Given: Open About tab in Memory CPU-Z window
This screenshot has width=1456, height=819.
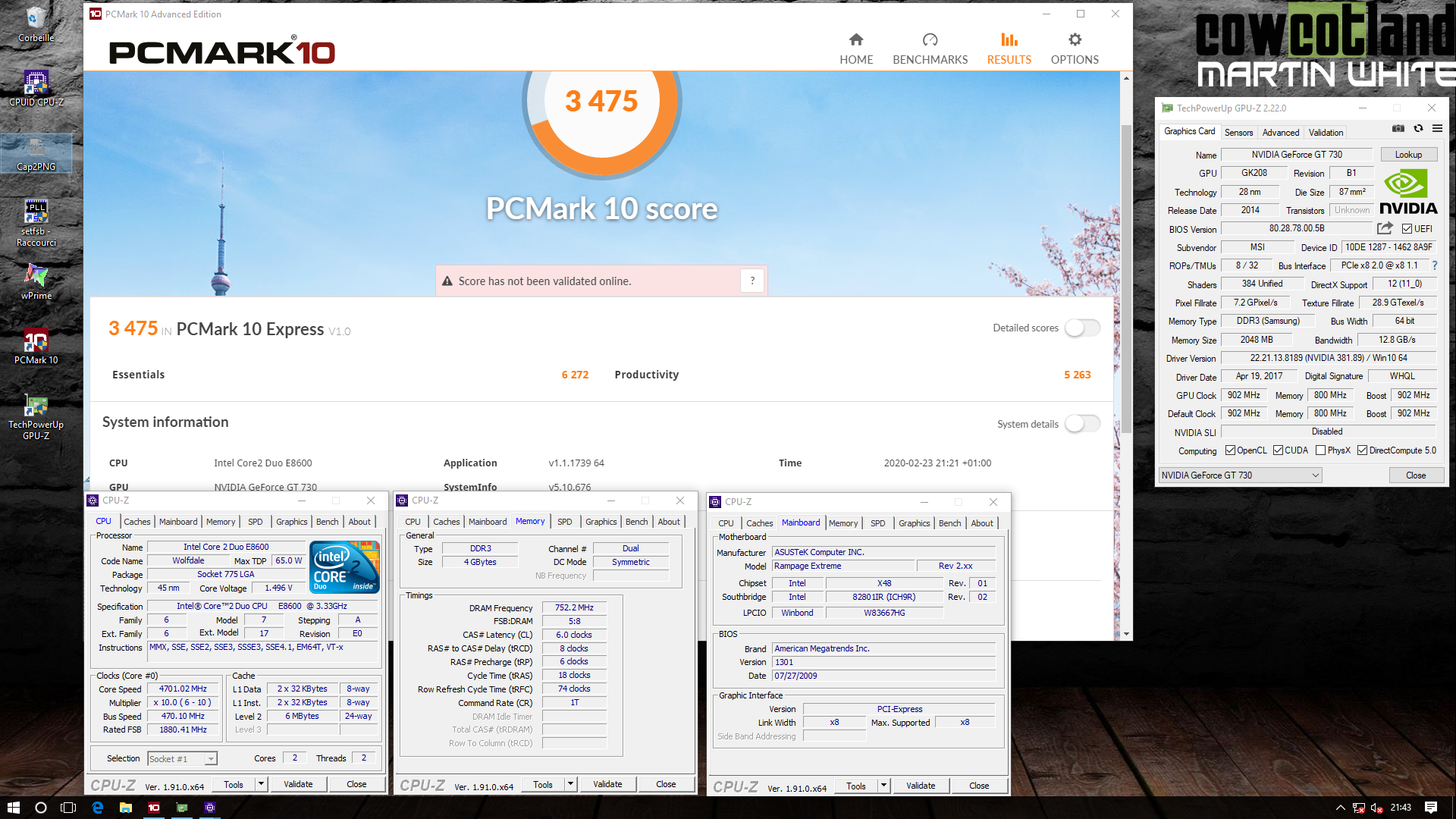Looking at the screenshot, I should tap(668, 522).
